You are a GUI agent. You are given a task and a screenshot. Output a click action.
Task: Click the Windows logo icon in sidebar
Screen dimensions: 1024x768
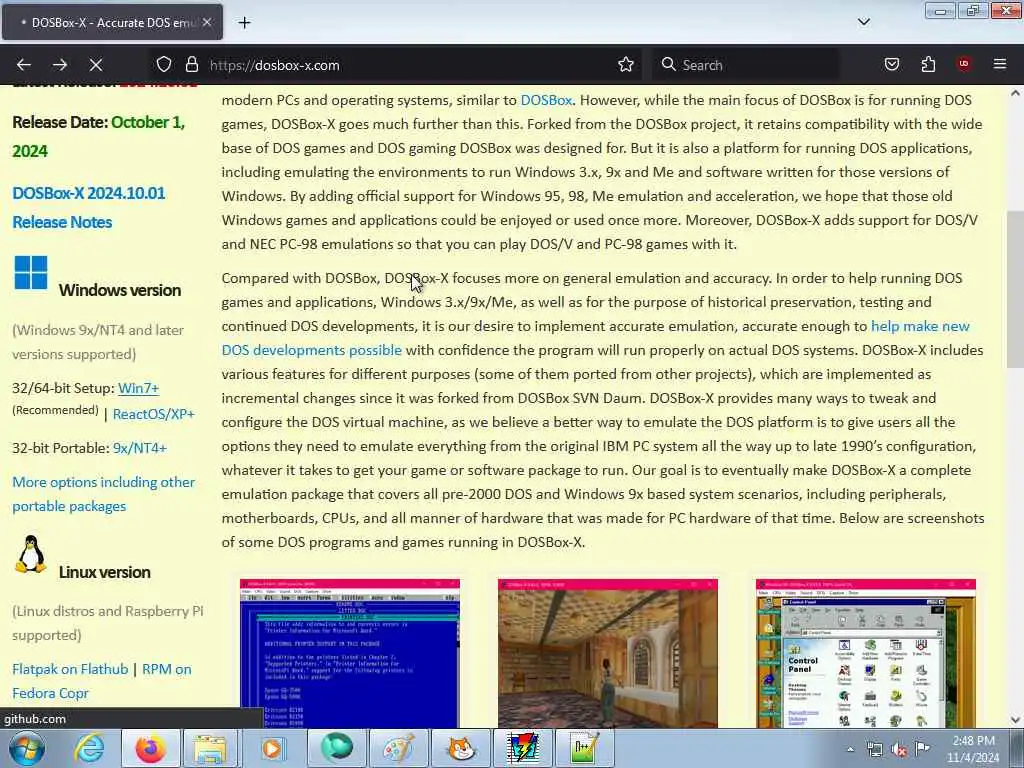tap(31, 272)
